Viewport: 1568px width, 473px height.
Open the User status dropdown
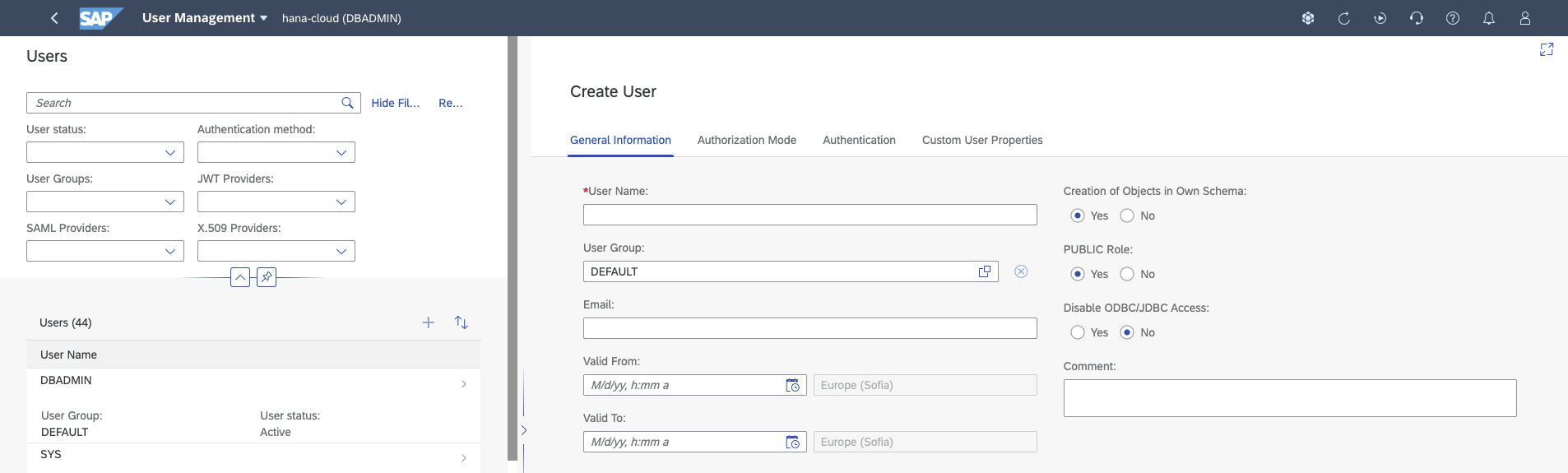coord(169,152)
